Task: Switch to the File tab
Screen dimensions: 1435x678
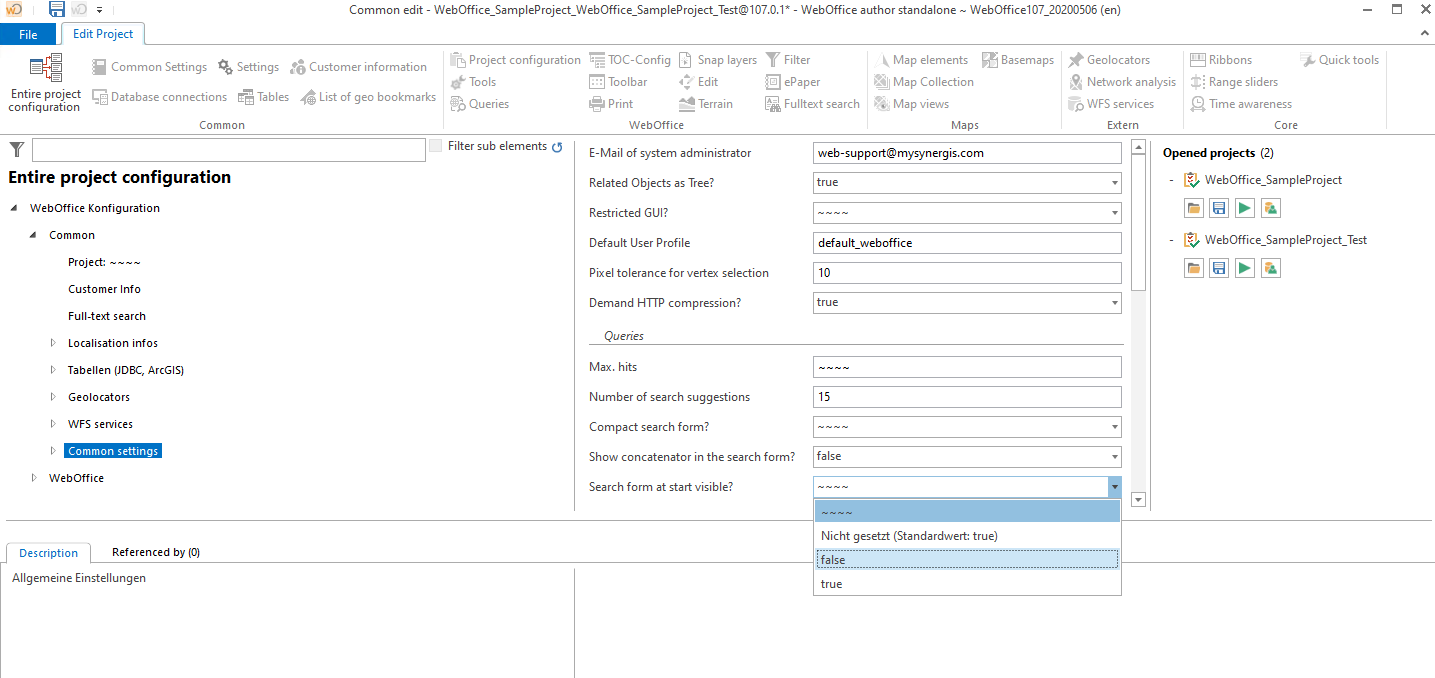Action: [28, 33]
